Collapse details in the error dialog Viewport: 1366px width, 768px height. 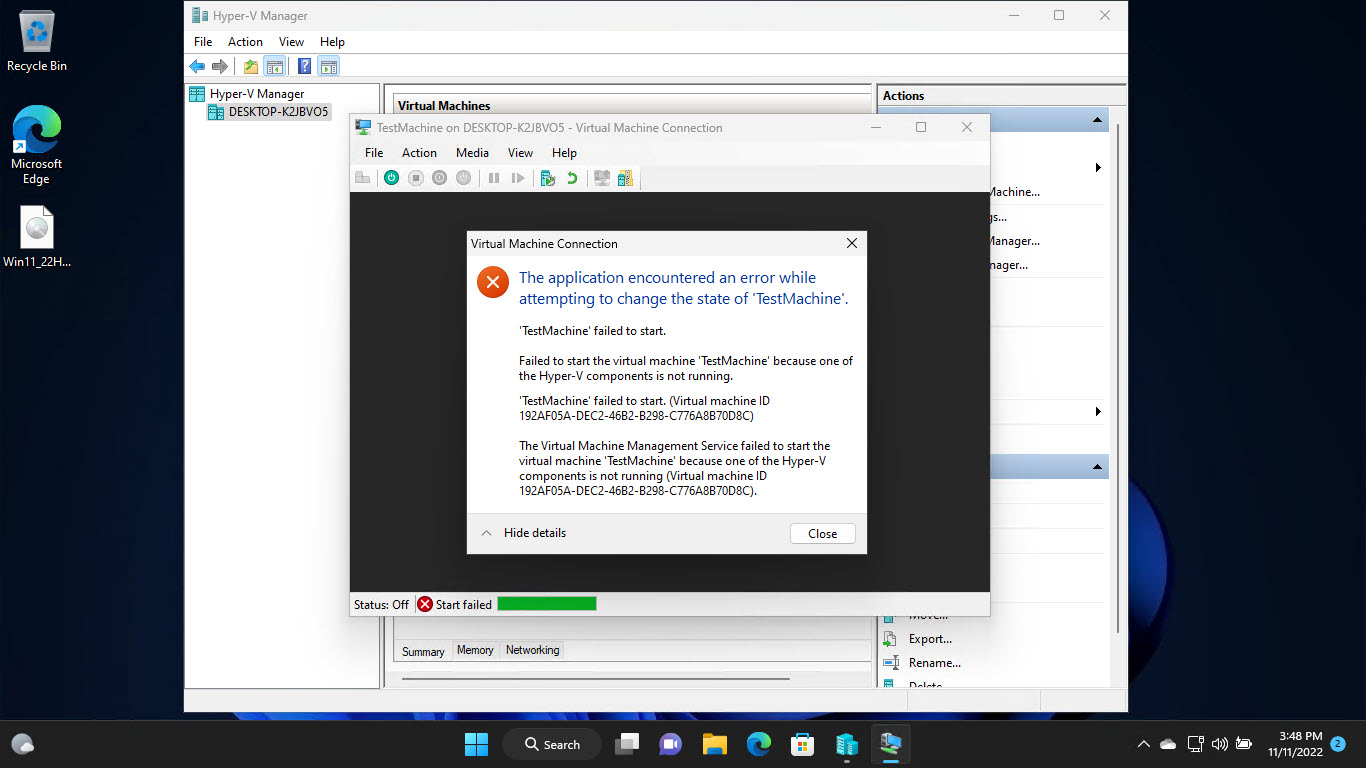[522, 533]
